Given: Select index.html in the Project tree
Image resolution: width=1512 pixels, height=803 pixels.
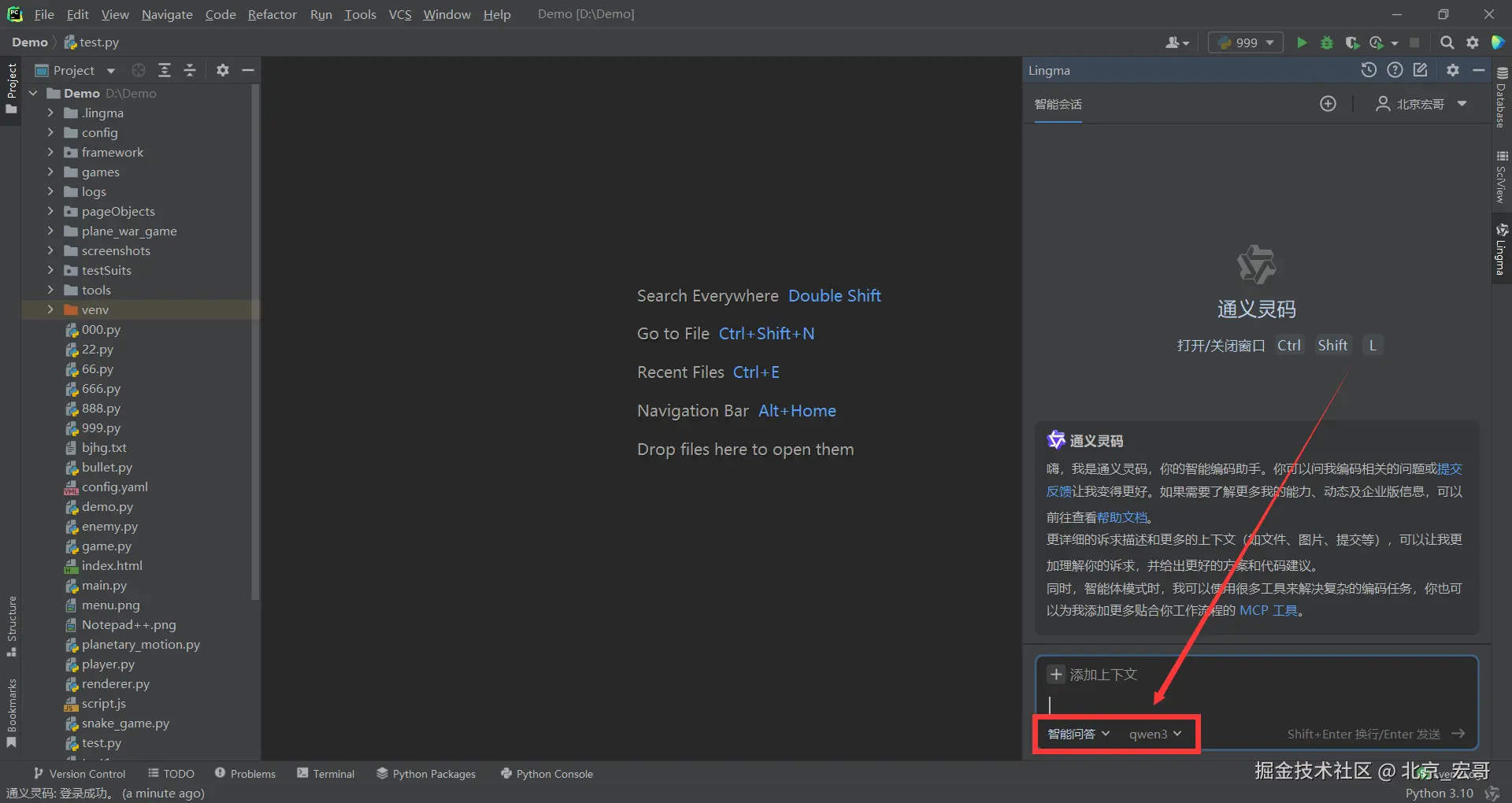Looking at the screenshot, I should tap(112, 565).
